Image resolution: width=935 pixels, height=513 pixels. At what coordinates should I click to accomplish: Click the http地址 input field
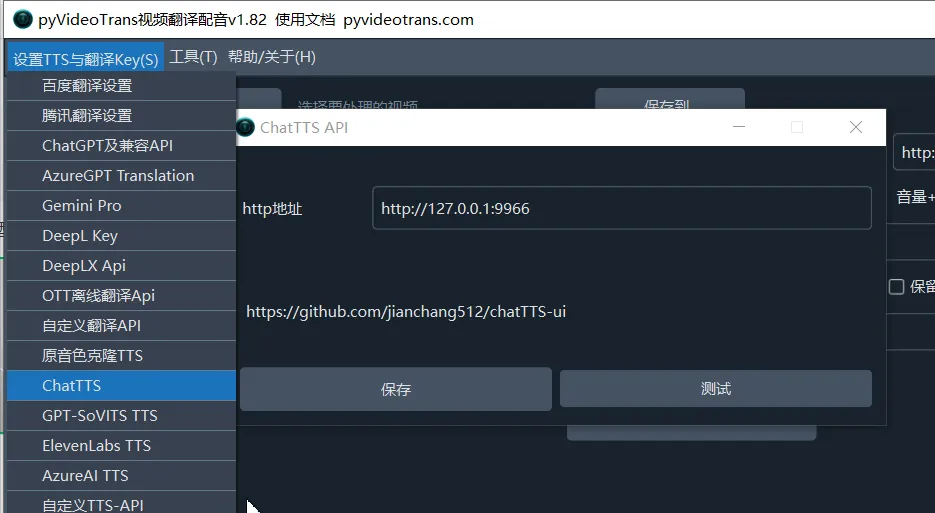coord(621,209)
